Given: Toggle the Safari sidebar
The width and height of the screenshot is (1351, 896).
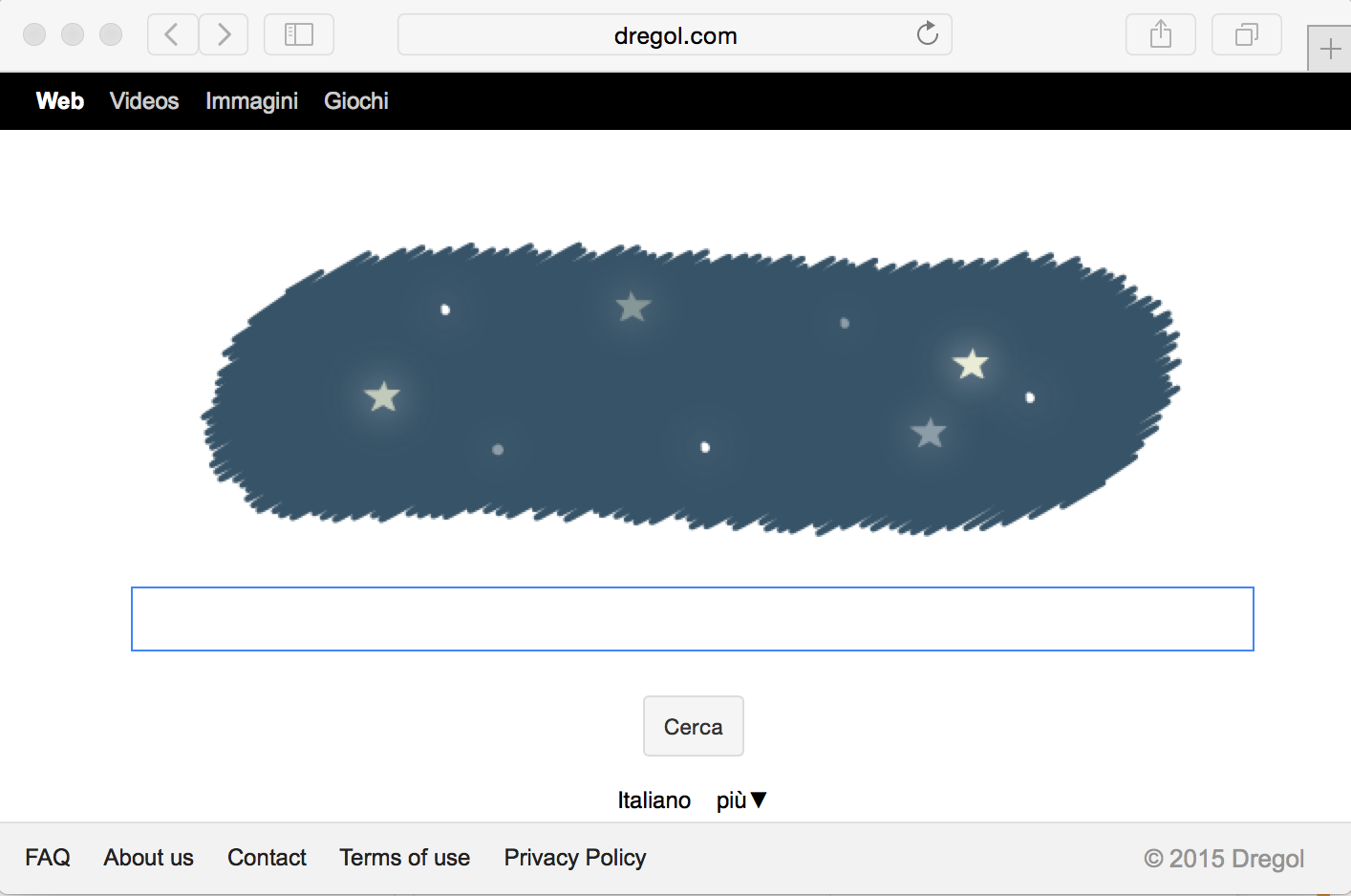Looking at the screenshot, I should [299, 35].
